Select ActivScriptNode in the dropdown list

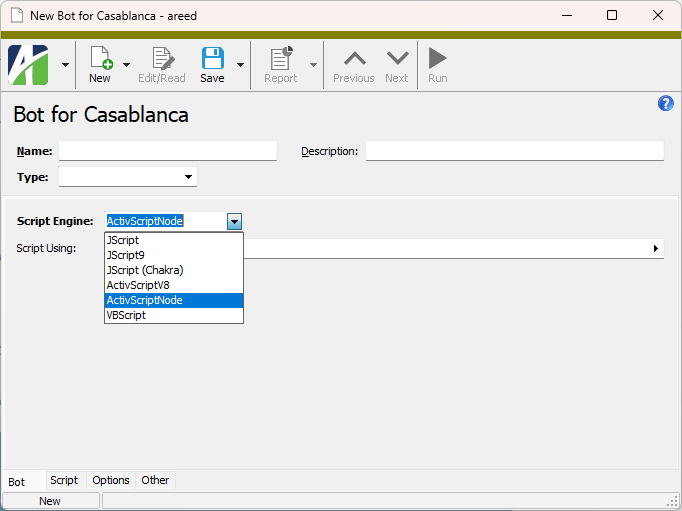174,300
